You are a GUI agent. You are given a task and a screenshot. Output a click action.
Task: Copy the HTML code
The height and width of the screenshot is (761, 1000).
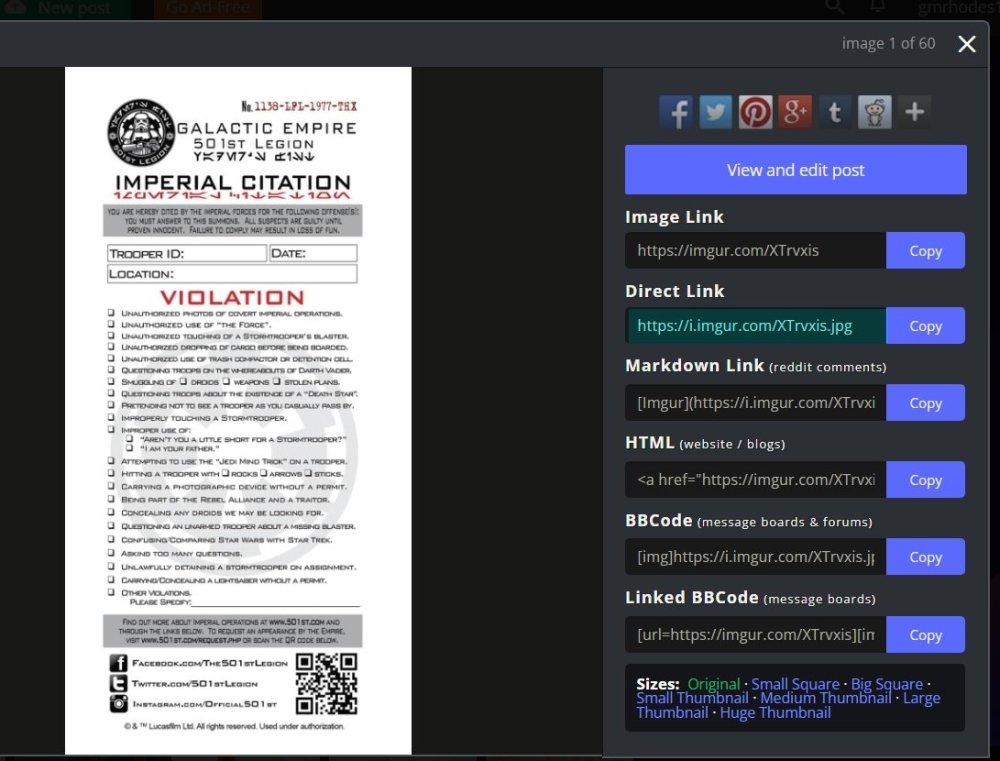point(925,480)
